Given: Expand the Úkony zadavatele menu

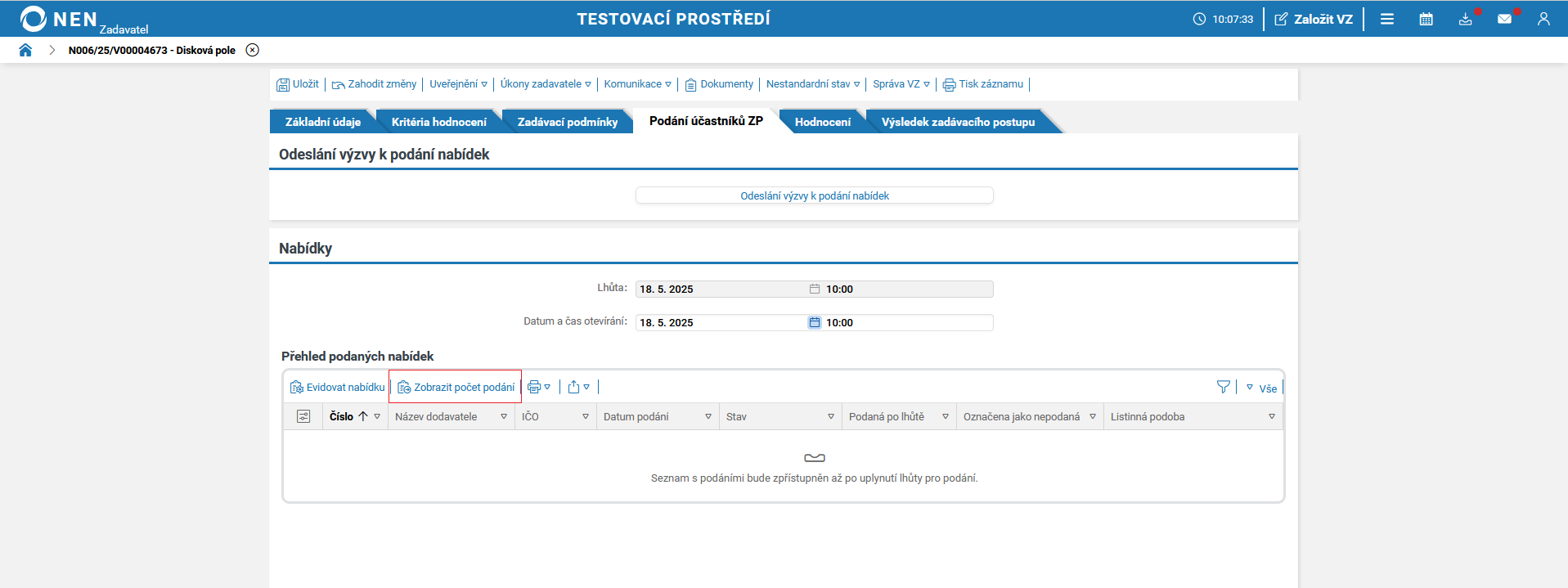Looking at the screenshot, I should (x=546, y=84).
